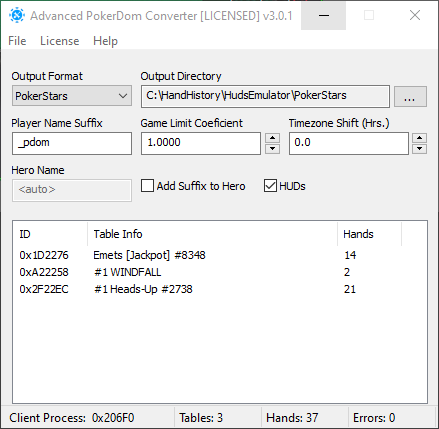439x429 pixels.
Task: Increase Timezone Shift with up arrow
Action: click(419, 138)
